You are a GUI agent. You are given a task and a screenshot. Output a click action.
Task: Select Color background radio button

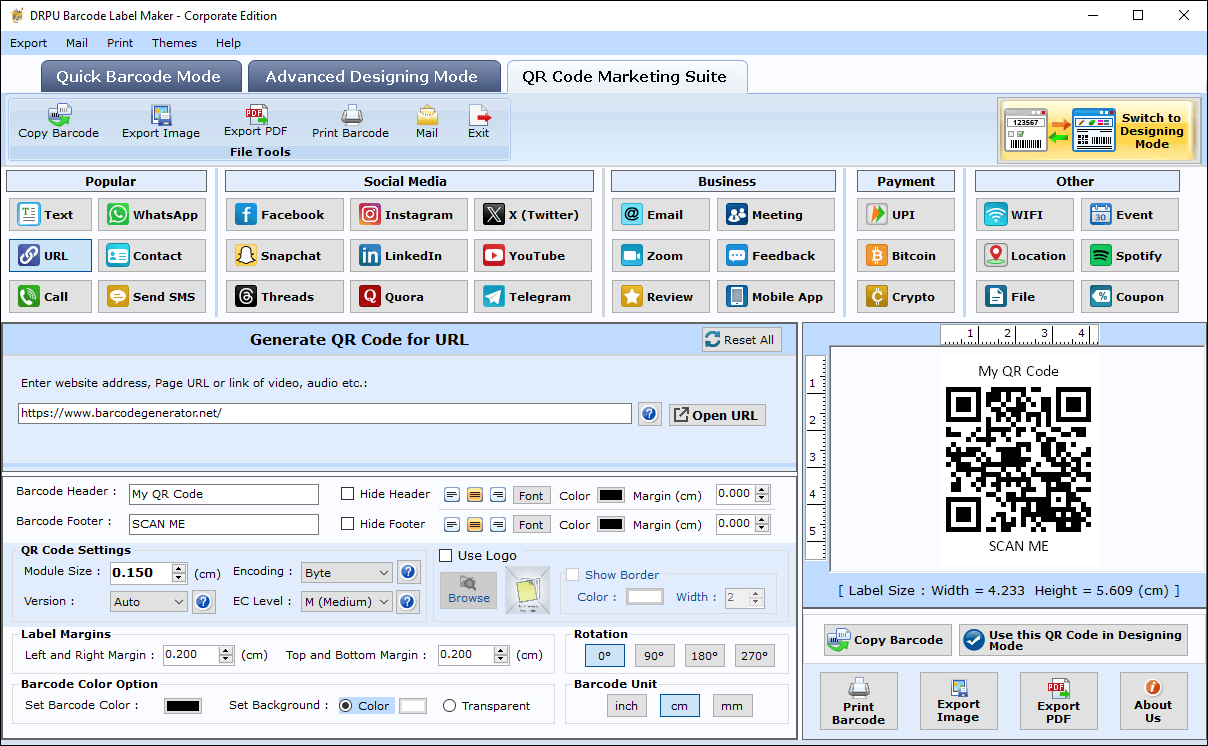click(346, 706)
